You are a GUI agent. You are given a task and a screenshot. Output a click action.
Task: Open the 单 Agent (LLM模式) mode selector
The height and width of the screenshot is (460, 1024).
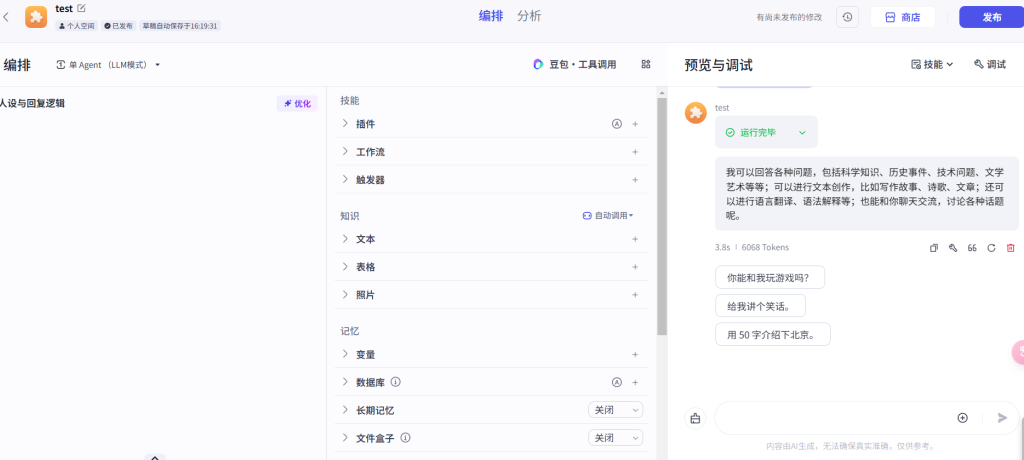point(108,65)
